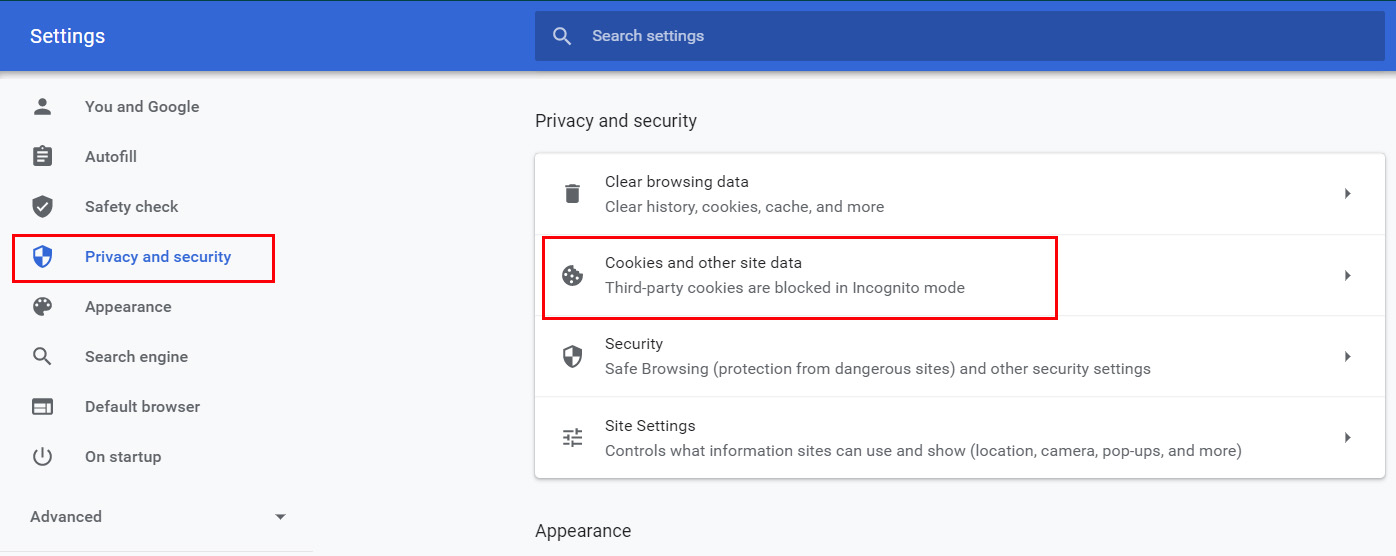Click the Safety check shield icon
The image size is (1396, 556).
tap(42, 206)
